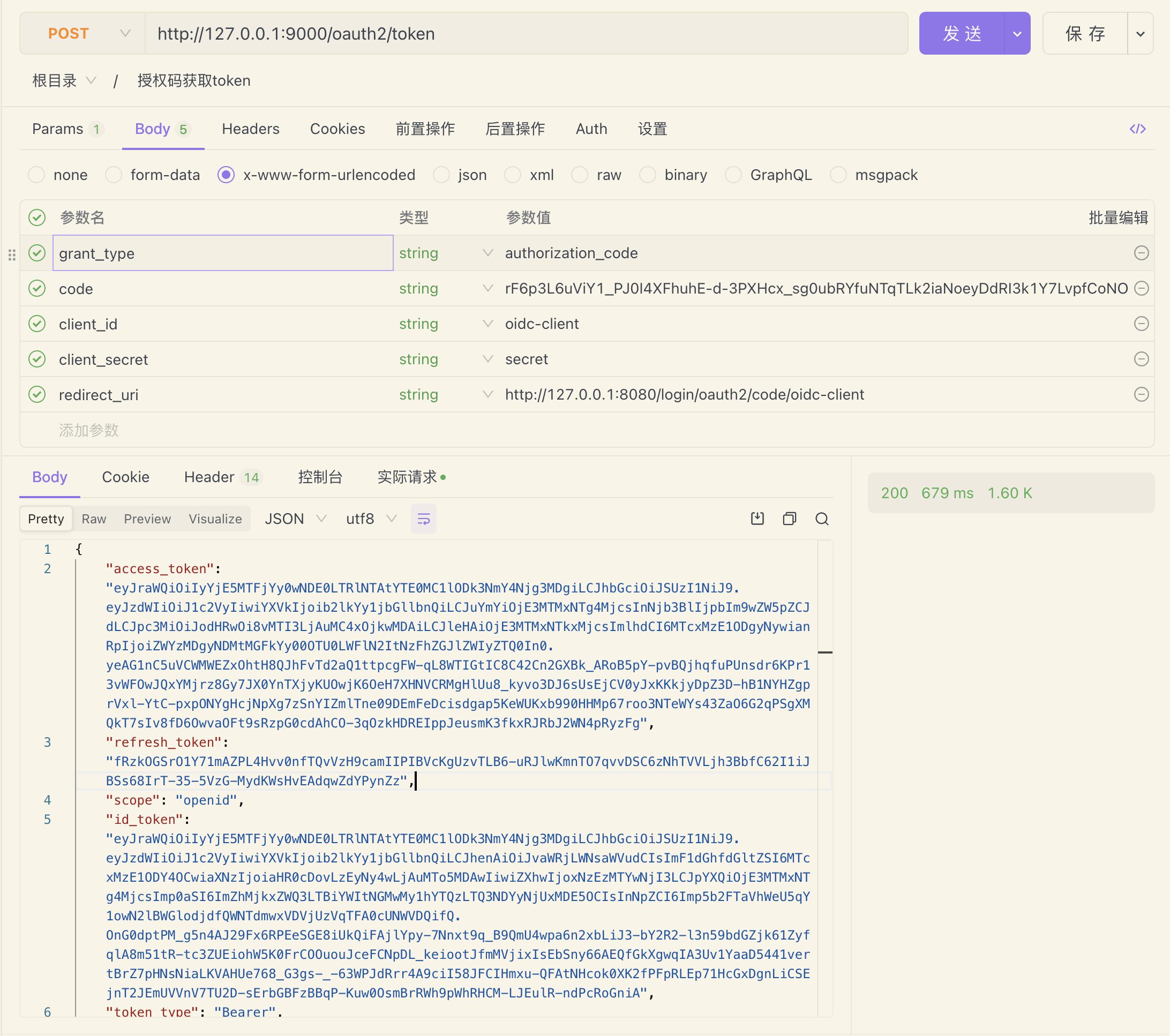The width and height of the screenshot is (1170, 1036).
Task: Copy the response body
Action: coord(789,519)
